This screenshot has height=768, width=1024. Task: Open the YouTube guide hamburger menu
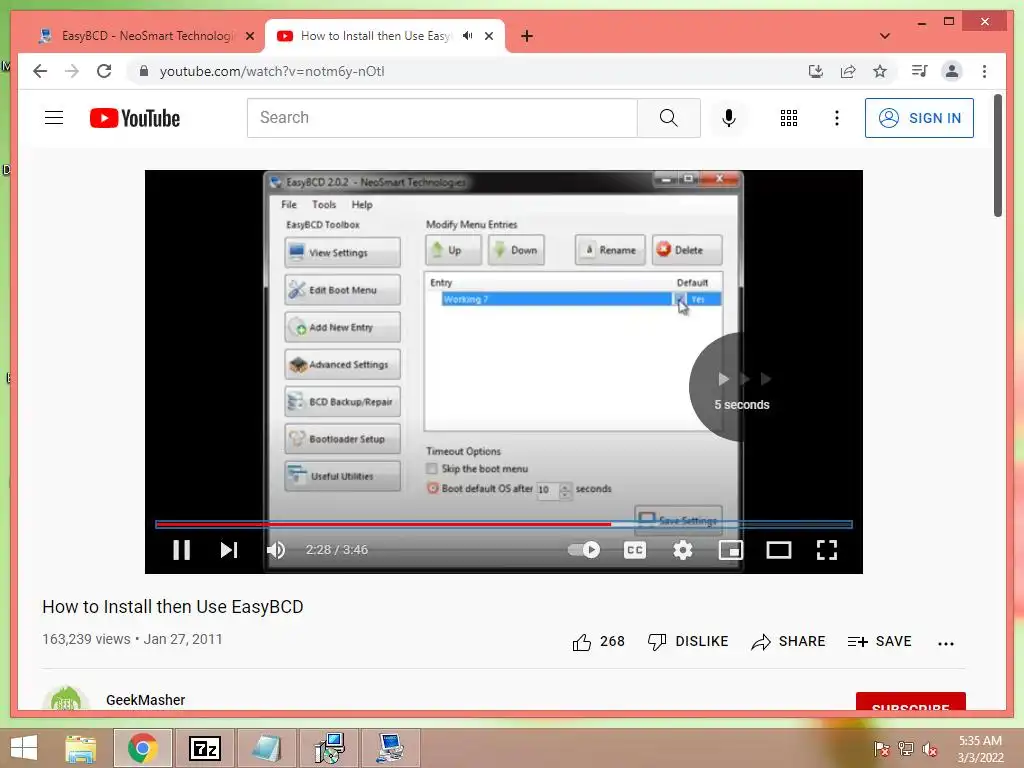tap(54, 118)
